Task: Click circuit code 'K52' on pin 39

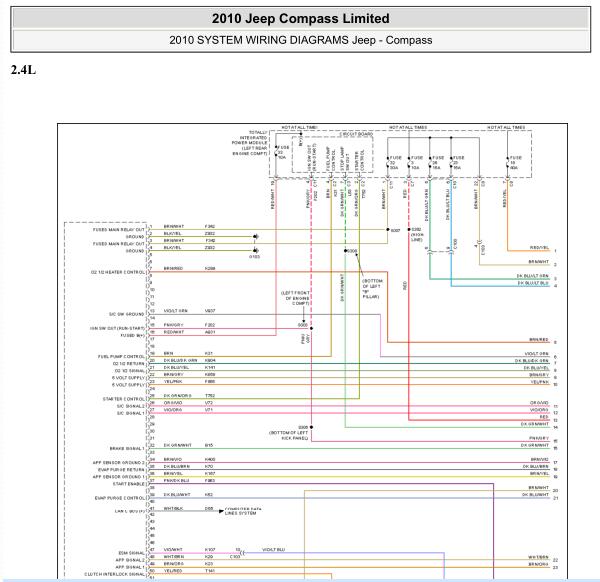Action: point(209,495)
